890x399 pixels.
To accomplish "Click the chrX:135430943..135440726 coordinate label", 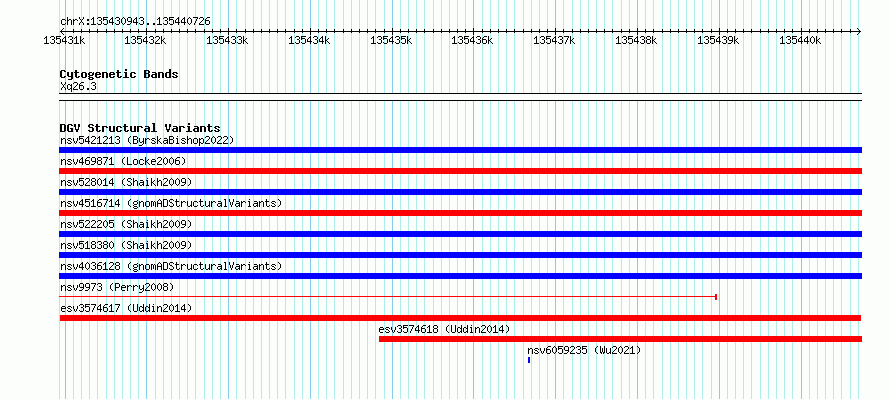I will (135, 21).
